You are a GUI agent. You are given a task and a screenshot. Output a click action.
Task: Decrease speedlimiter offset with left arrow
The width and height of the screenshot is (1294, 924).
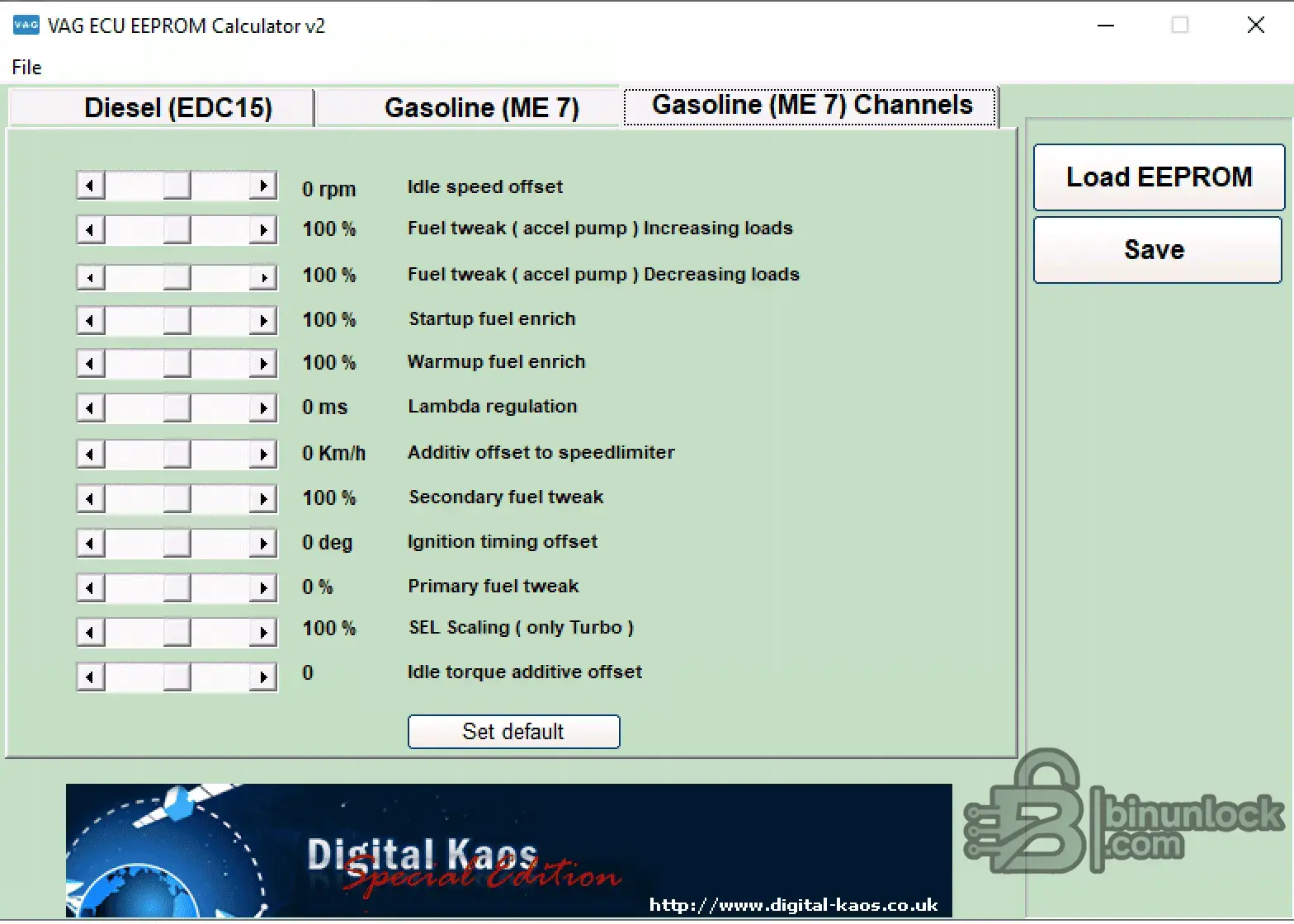click(91, 454)
